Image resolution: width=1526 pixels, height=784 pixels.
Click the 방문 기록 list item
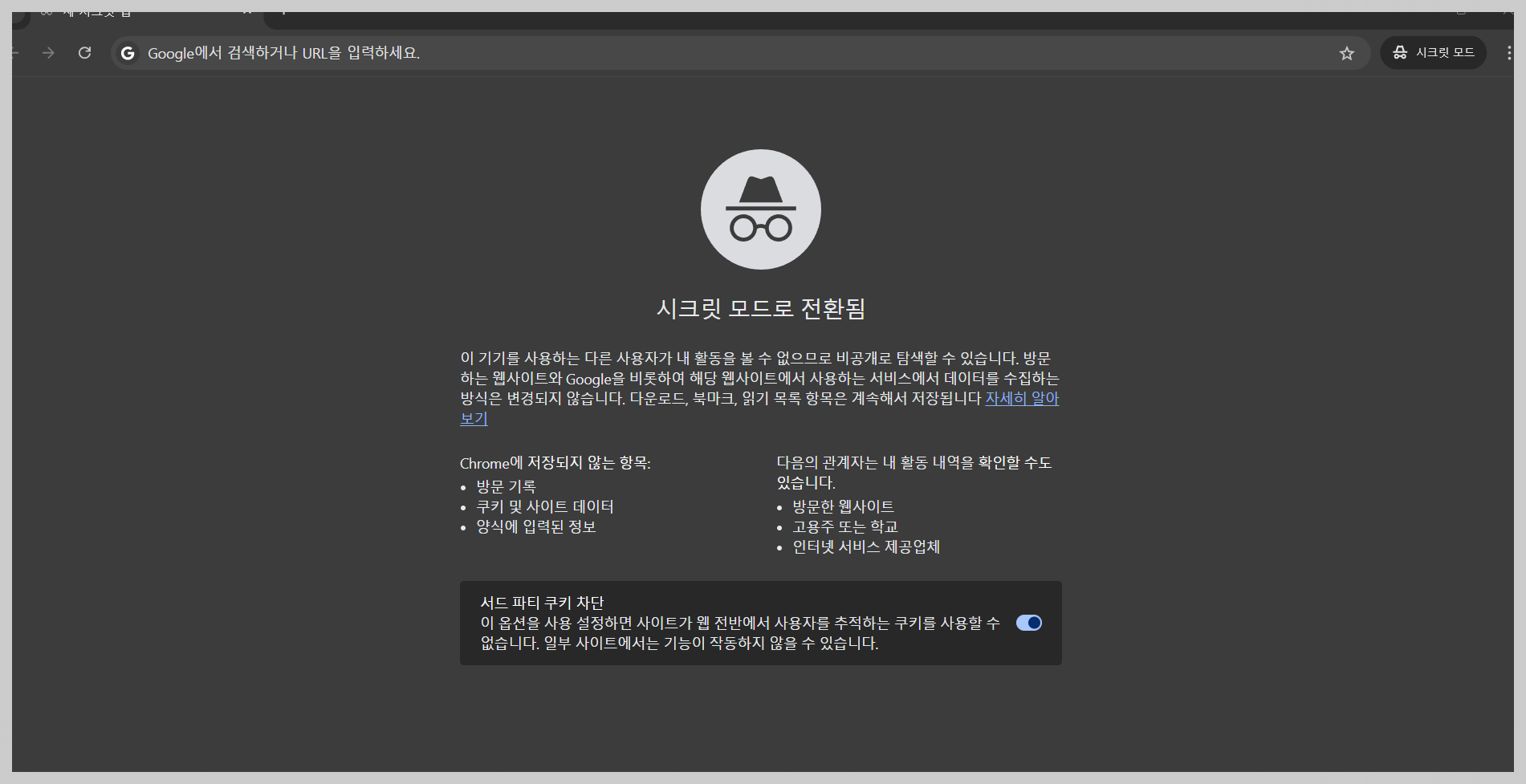click(506, 486)
